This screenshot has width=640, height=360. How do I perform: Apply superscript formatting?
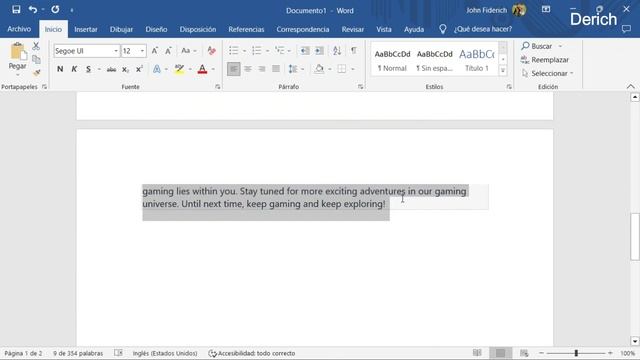pos(139,69)
